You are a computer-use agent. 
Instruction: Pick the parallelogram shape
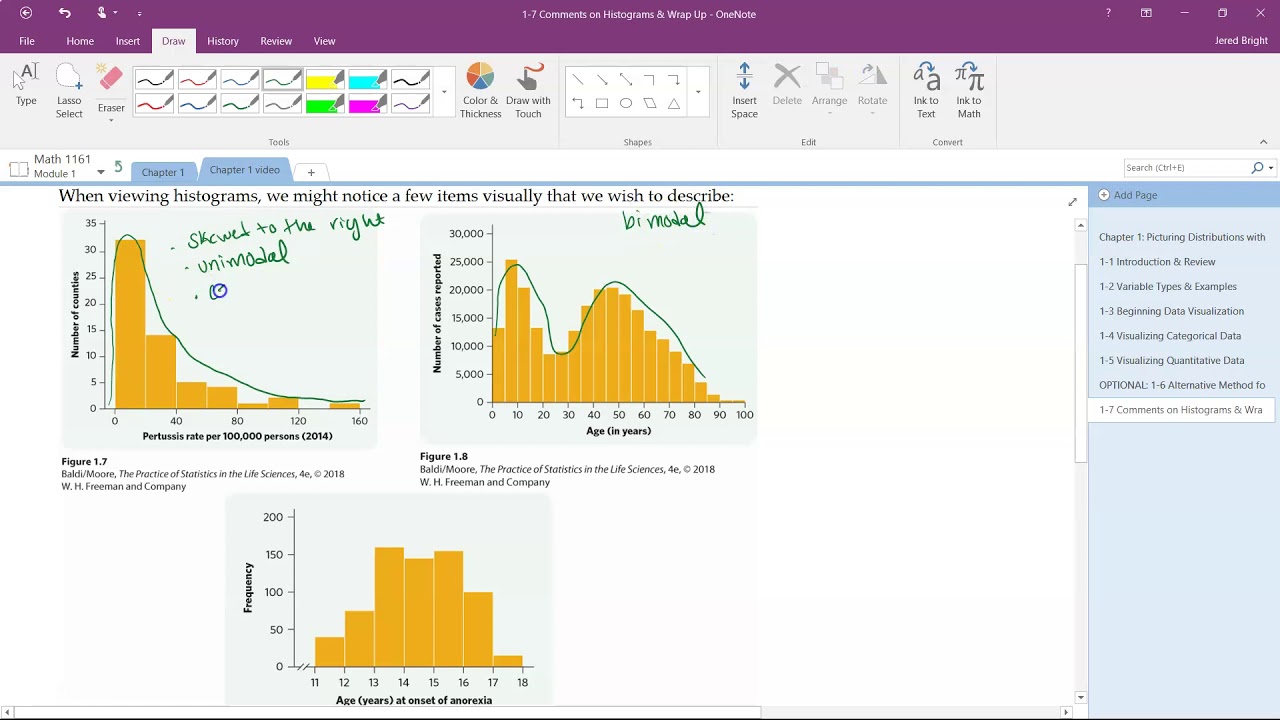click(649, 103)
